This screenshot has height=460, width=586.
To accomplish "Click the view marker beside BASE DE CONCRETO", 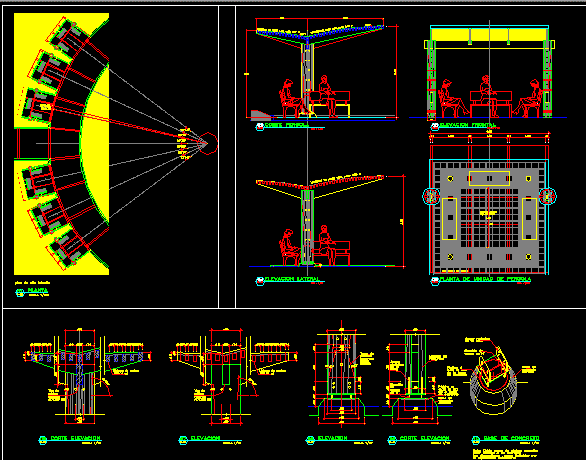I will pos(475,441).
